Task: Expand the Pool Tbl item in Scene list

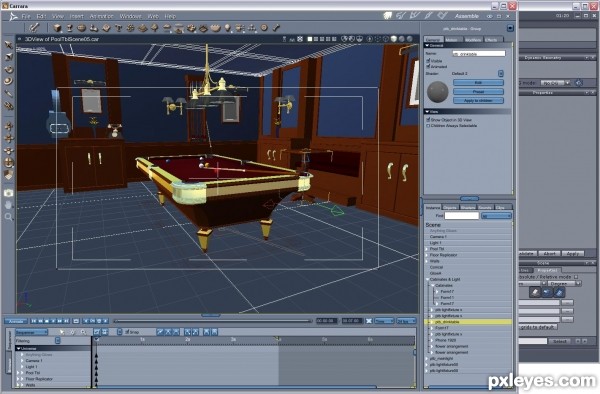Action: (427, 249)
